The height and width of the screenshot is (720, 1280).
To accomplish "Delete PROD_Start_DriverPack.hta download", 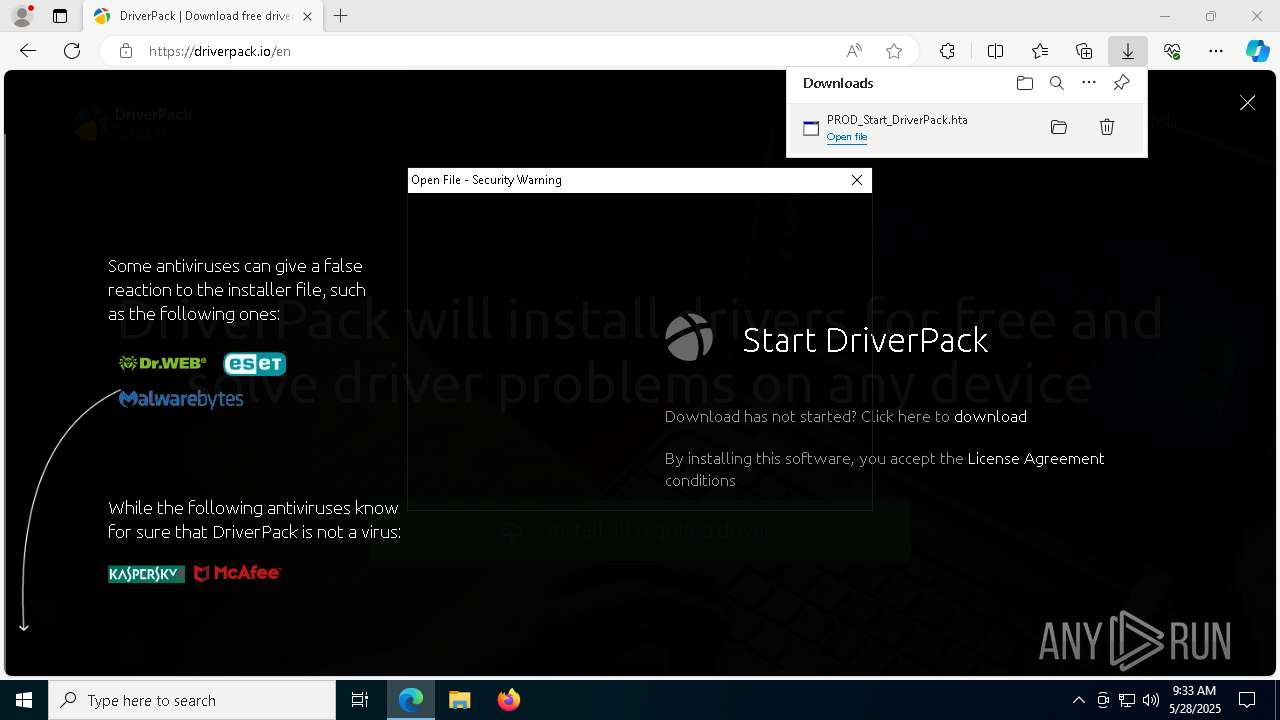I will coord(1107,127).
